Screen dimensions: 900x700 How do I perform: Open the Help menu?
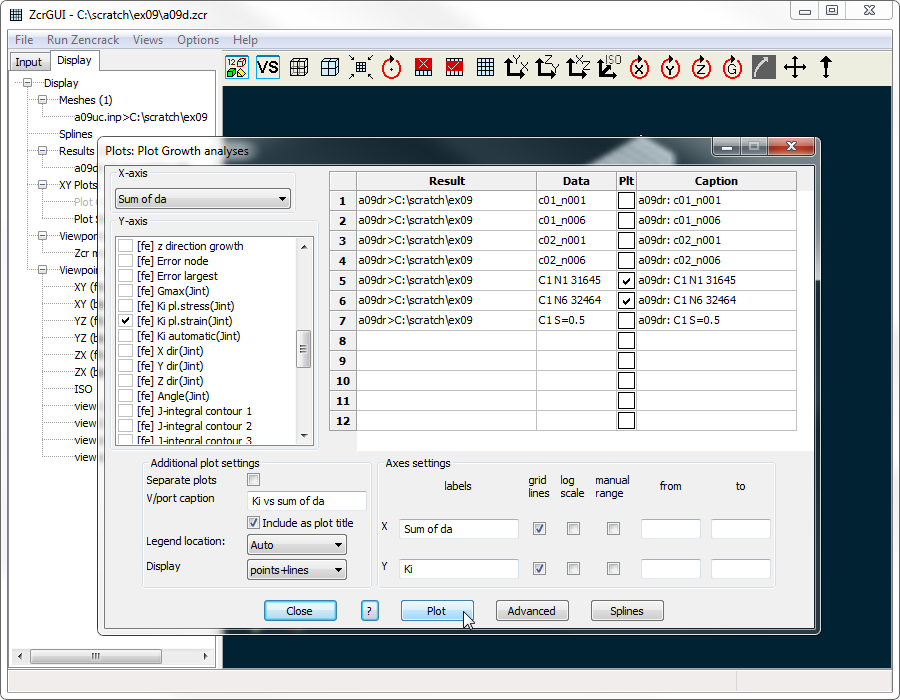pos(245,40)
